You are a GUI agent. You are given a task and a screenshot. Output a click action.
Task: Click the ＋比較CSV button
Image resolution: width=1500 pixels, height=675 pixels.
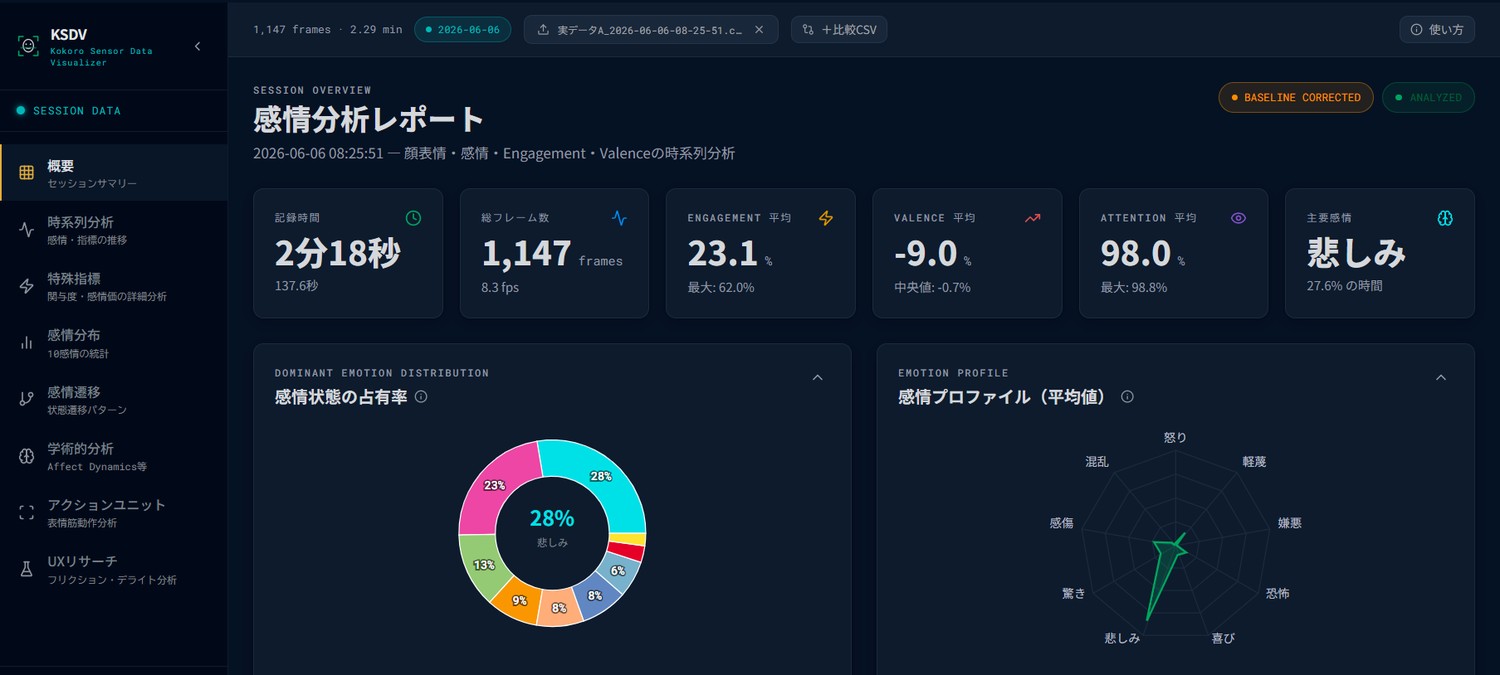pyautogui.click(x=839, y=29)
